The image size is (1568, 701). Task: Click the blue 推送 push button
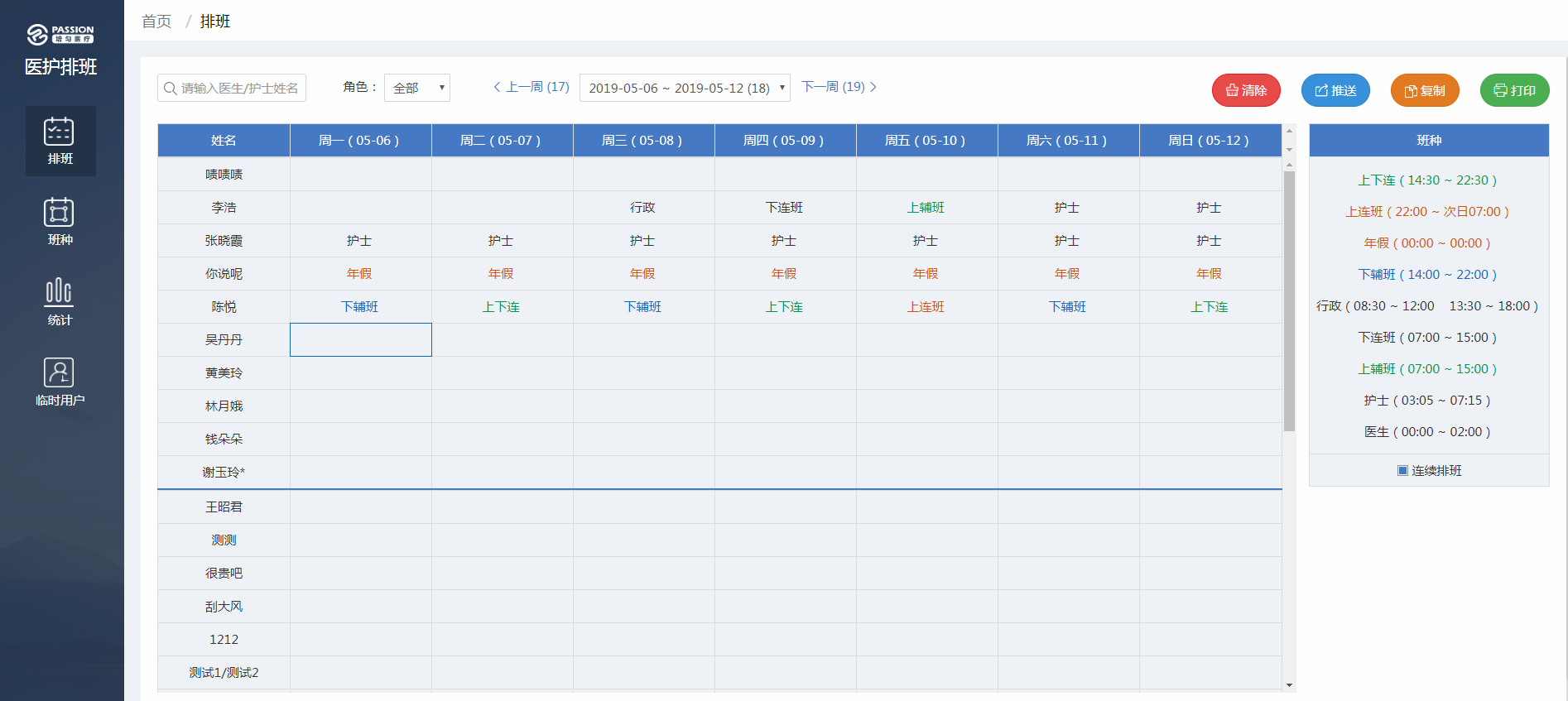pyautogui.click(x=1335, y=90)
